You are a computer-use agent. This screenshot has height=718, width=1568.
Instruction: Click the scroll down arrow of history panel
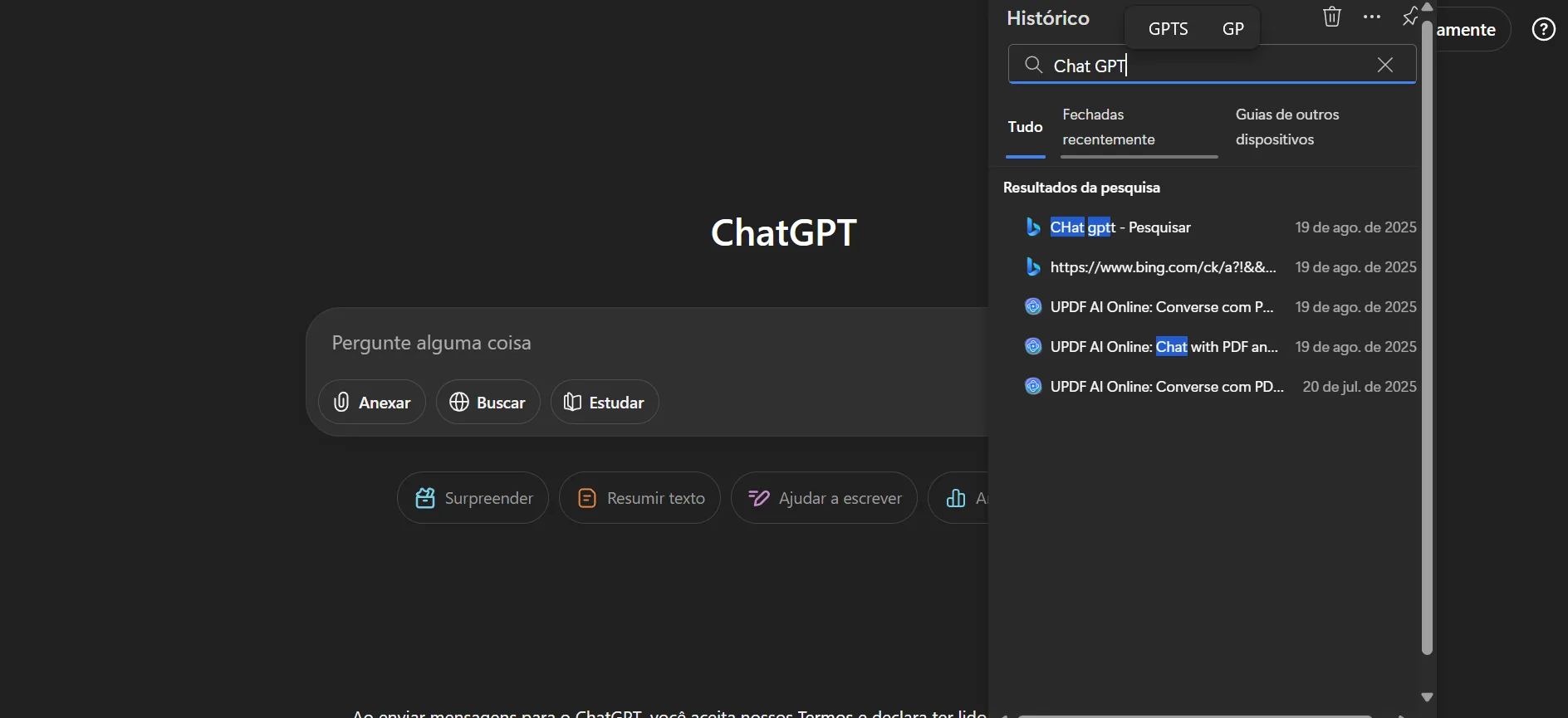(x=1427, y=697)
